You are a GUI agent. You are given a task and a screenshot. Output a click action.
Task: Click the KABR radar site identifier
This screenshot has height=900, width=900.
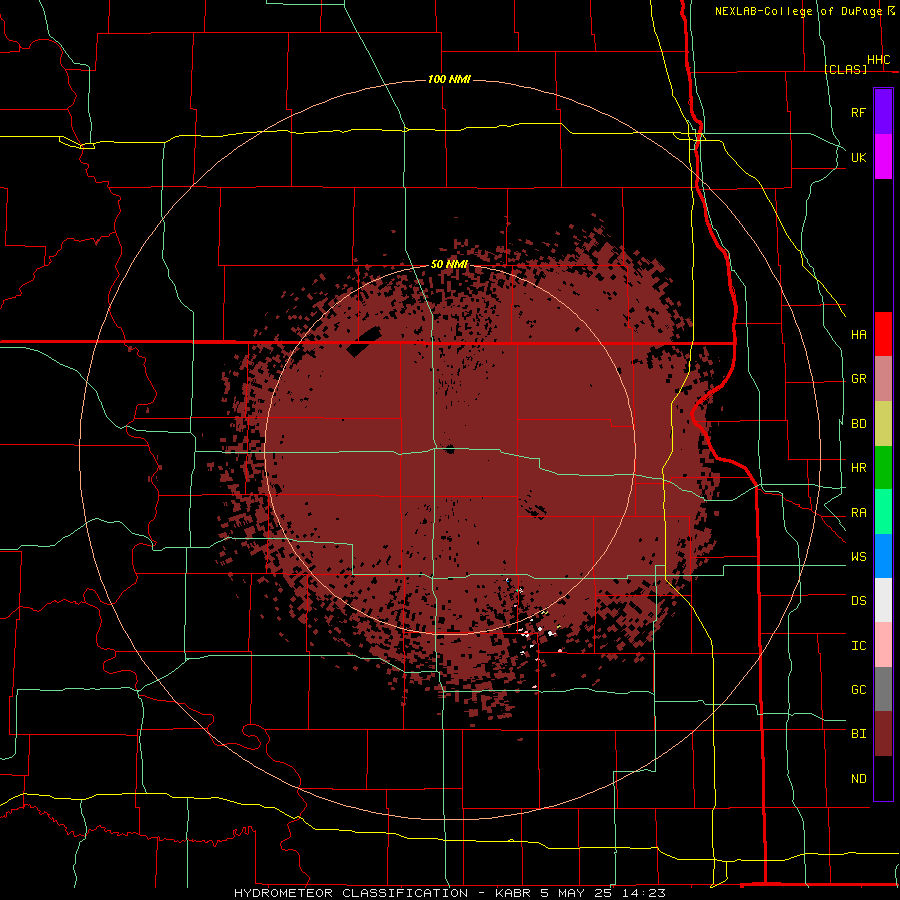tap(514, 893)
